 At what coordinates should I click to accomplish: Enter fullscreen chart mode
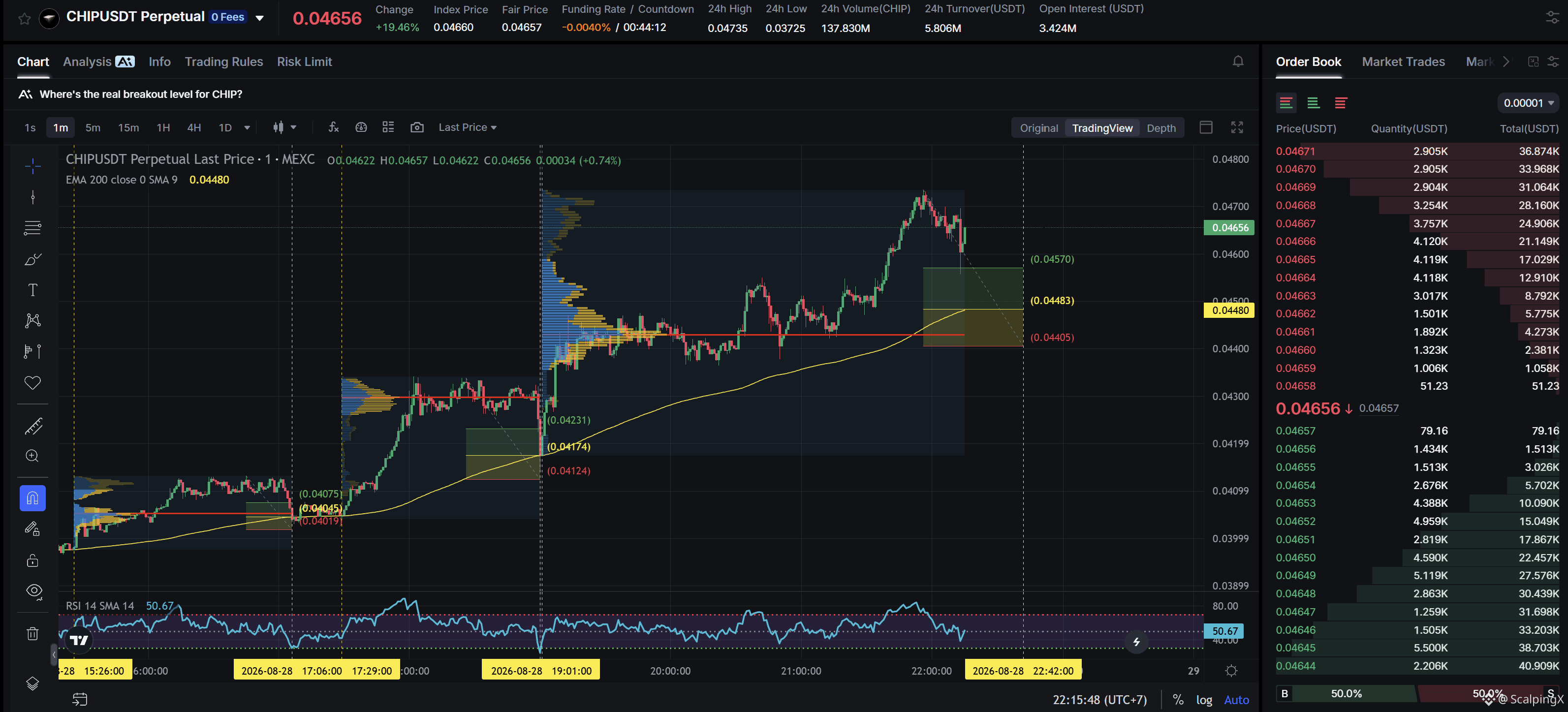(1237, 127)
